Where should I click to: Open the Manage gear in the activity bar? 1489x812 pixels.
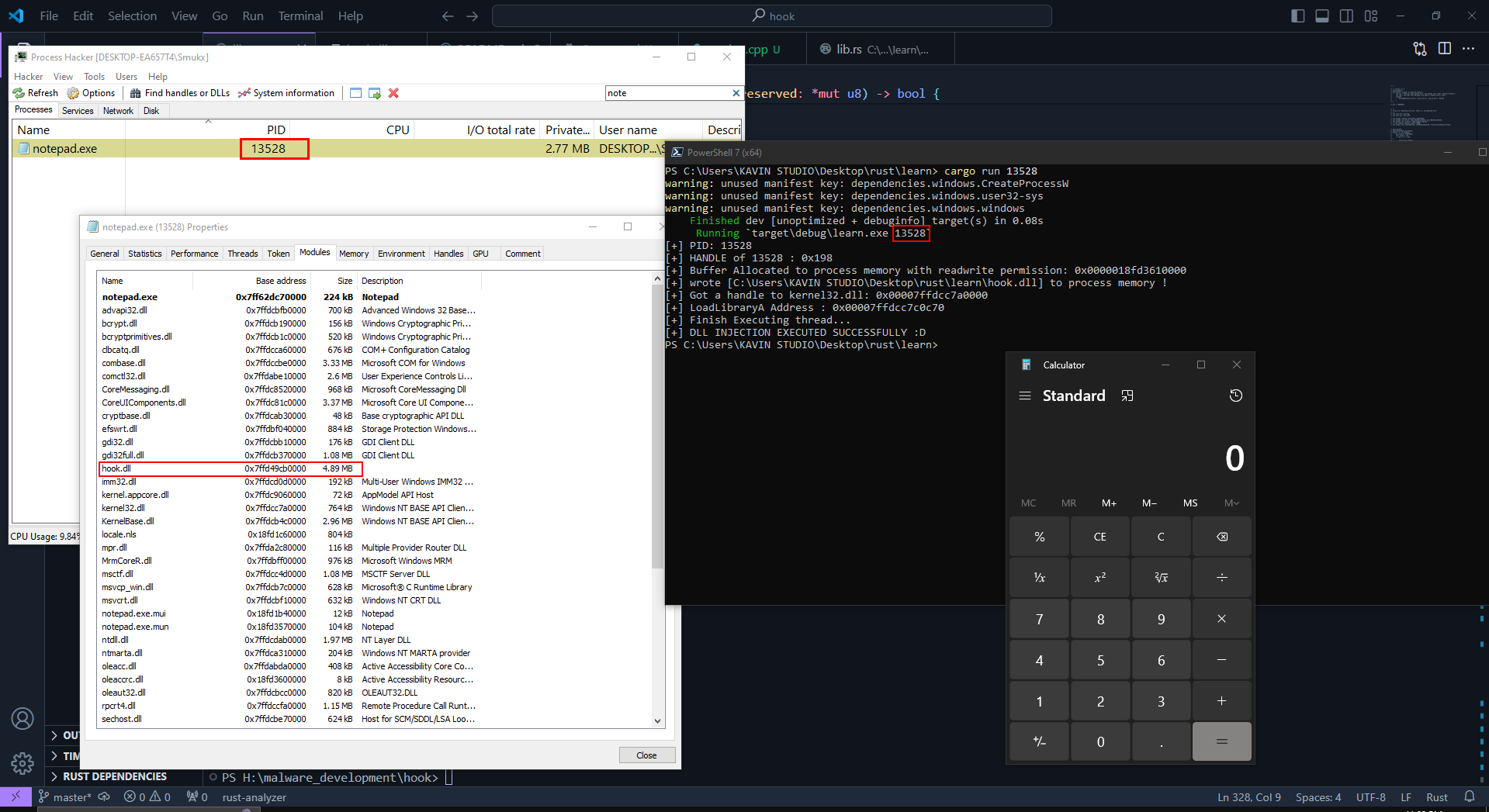point(23,764)
